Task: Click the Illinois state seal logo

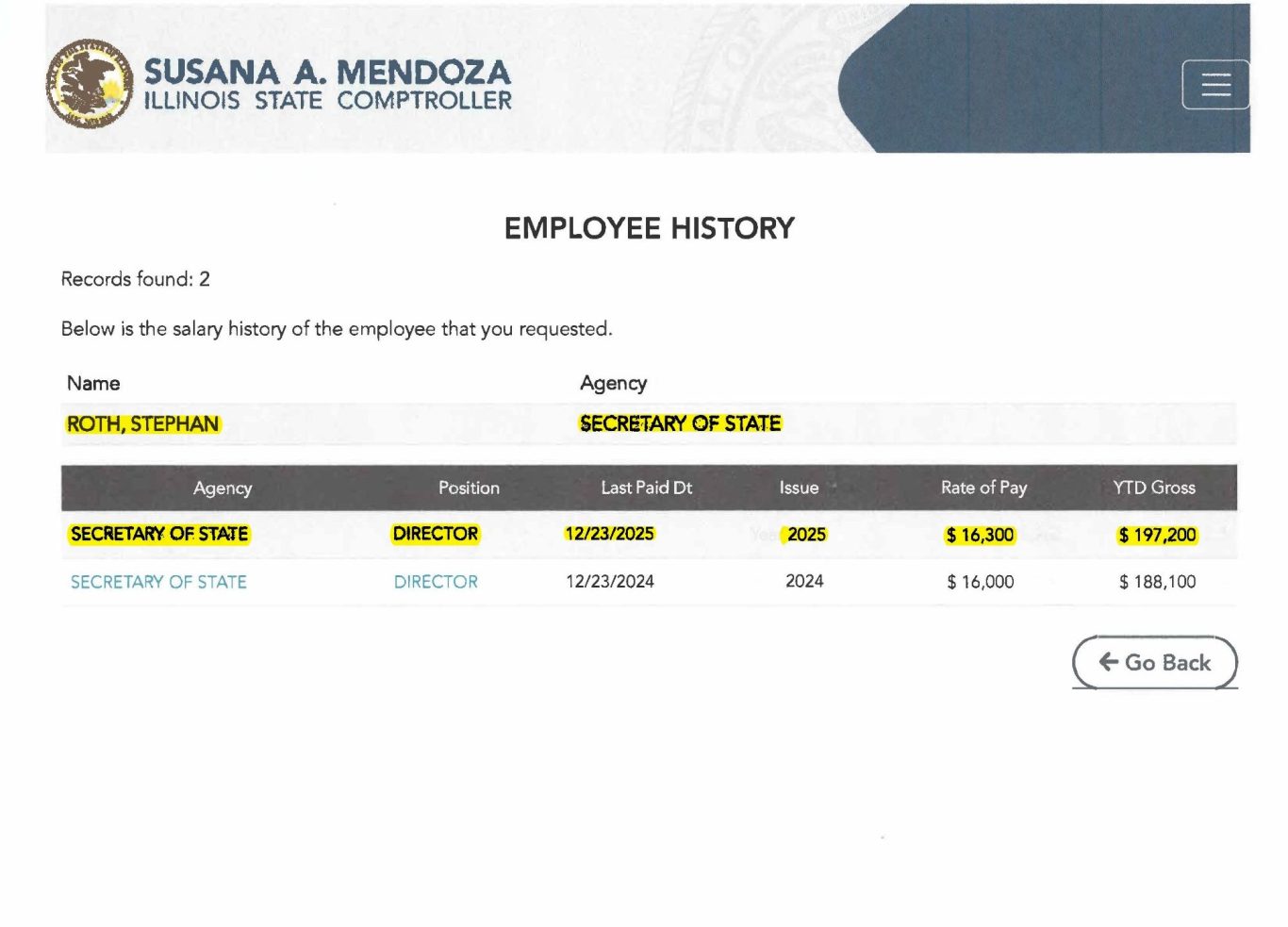Action: tap(90, 84)
